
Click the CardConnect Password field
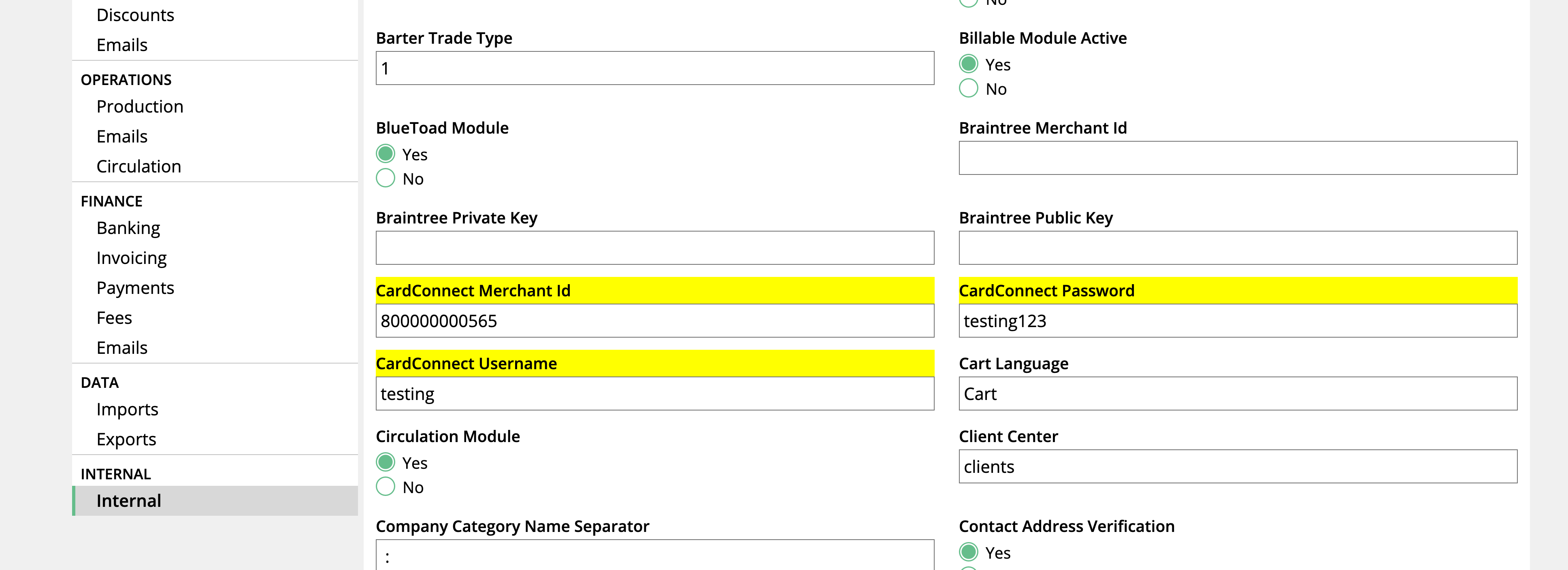click(x=1238, y=321)
